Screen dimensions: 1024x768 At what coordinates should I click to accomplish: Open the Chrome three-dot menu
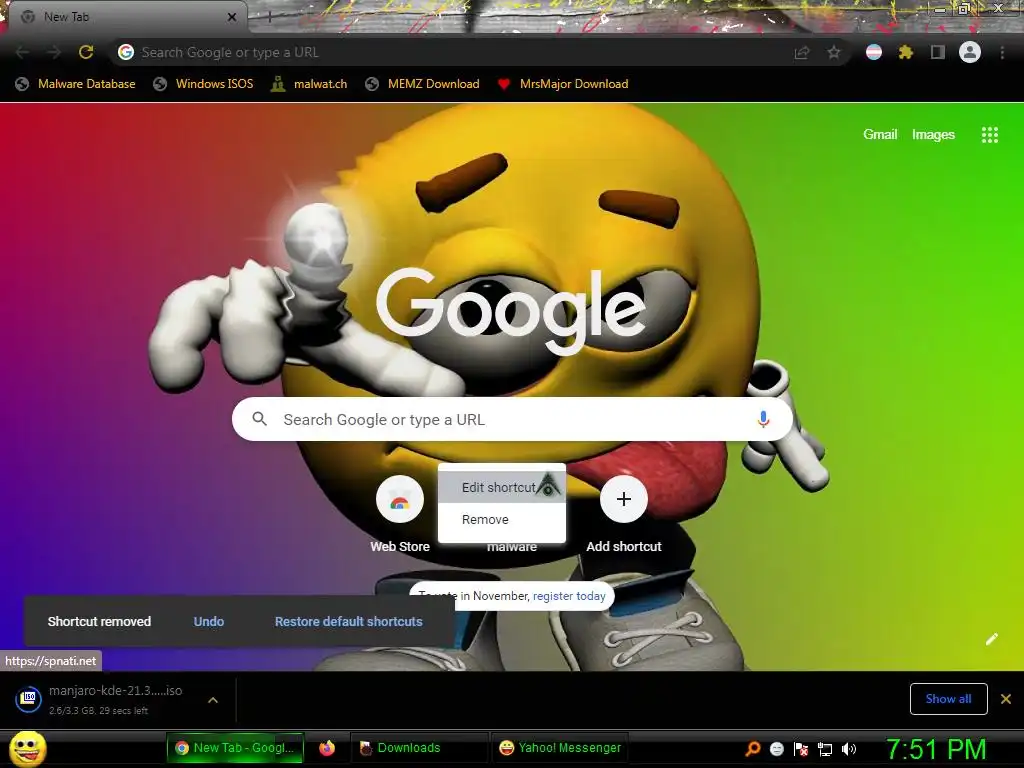(1002, 52)
